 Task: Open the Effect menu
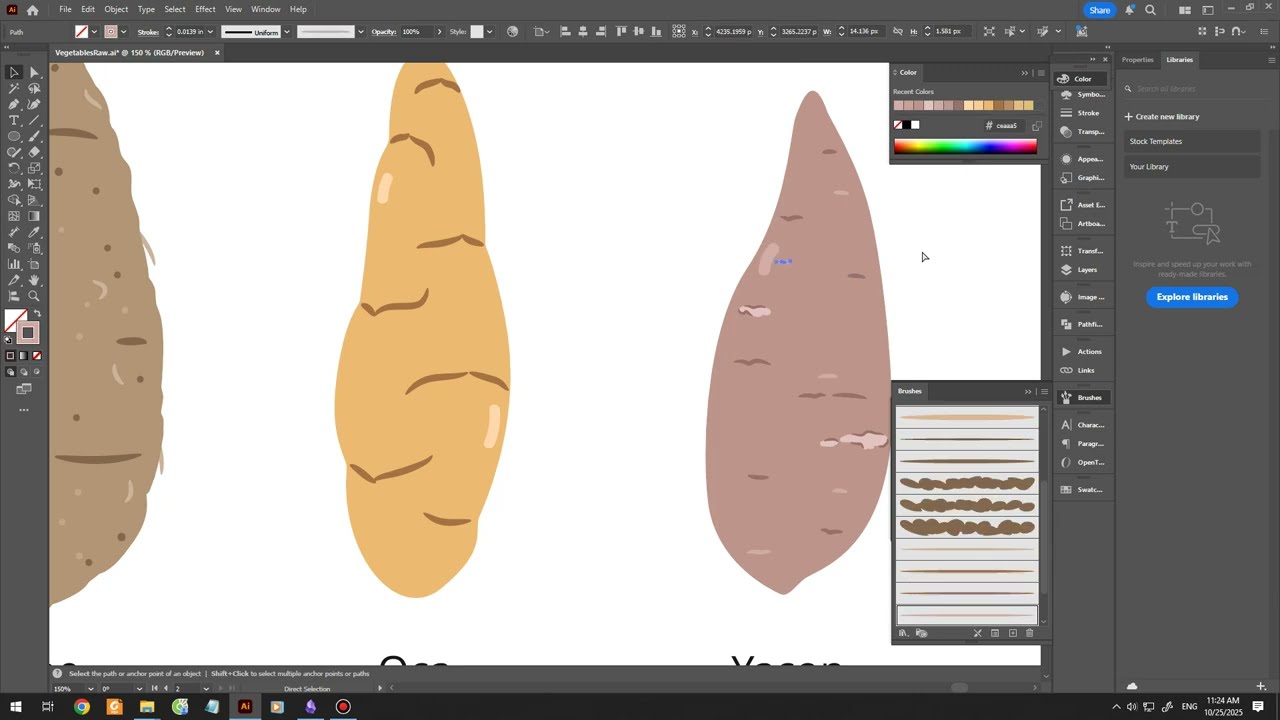pyautogui.click(x=205, y=9)
